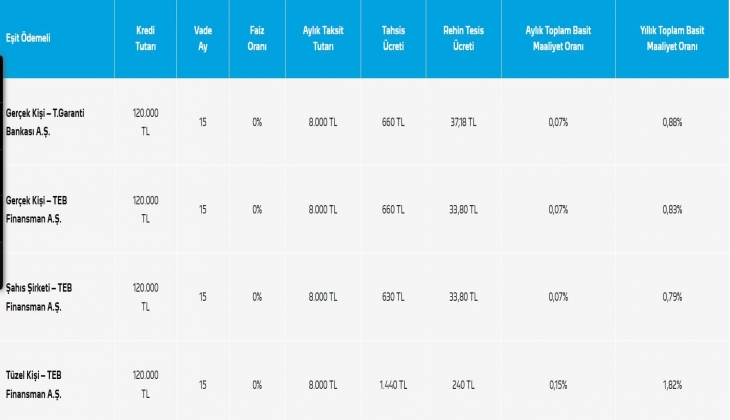Screen dimensions: 730x420
Task: Click the Vade Ay header
Action: 202,38
